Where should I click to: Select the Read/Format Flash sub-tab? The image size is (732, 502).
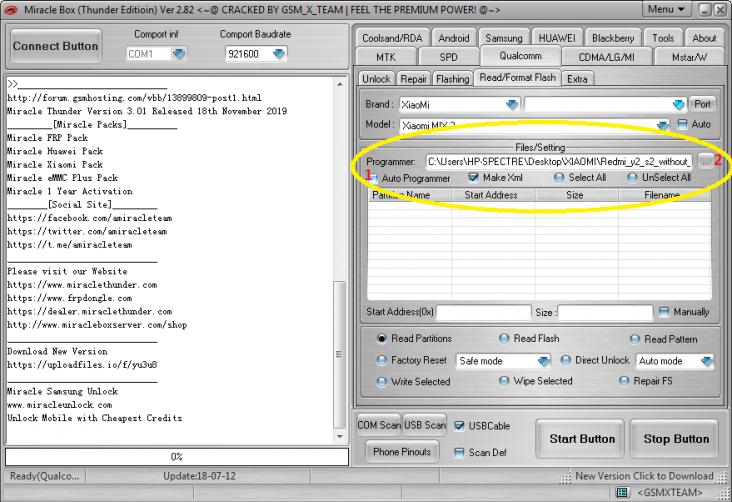pos(518,78)
